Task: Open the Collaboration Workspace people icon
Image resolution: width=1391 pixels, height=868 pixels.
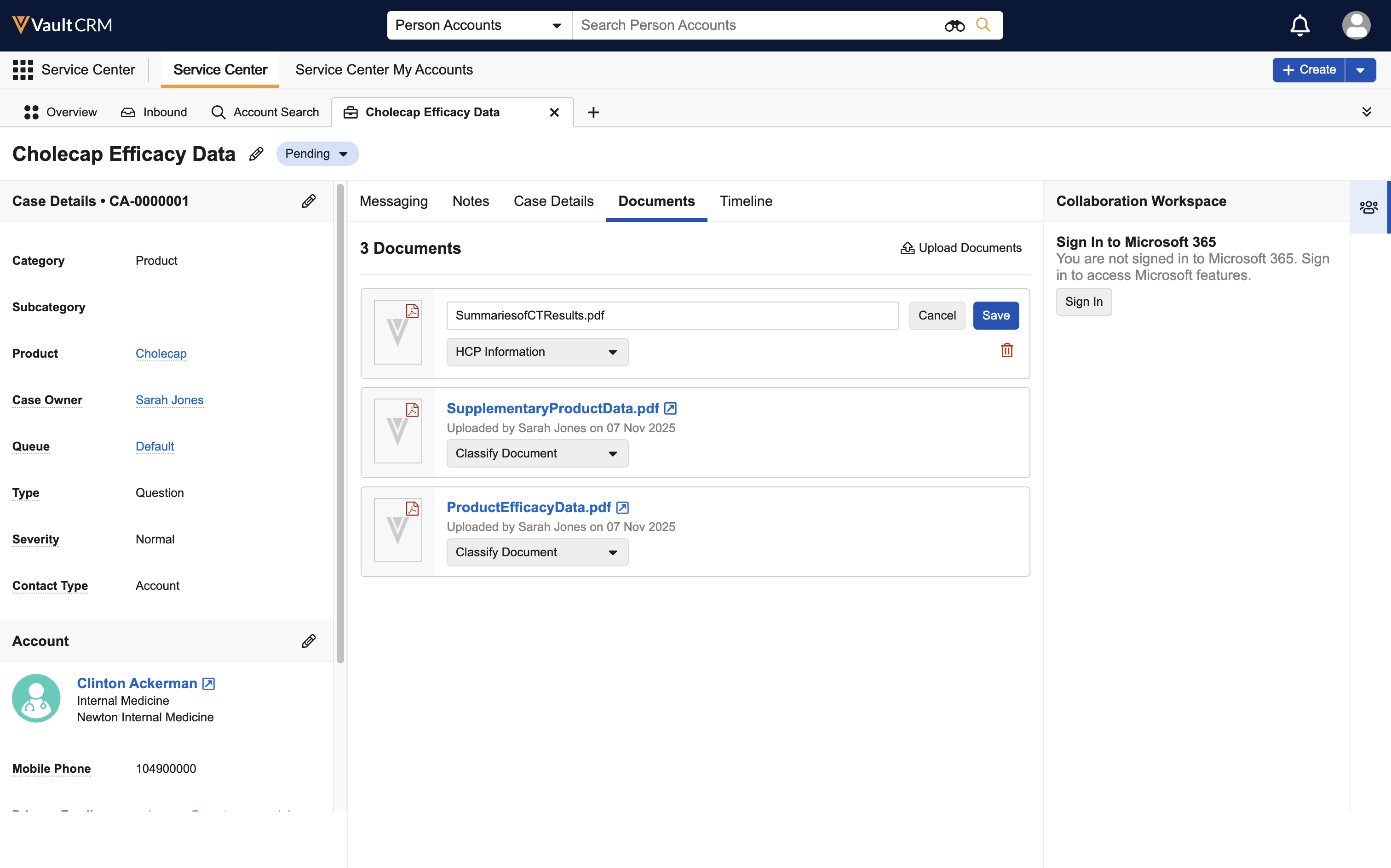Action: pos(1368,207)
